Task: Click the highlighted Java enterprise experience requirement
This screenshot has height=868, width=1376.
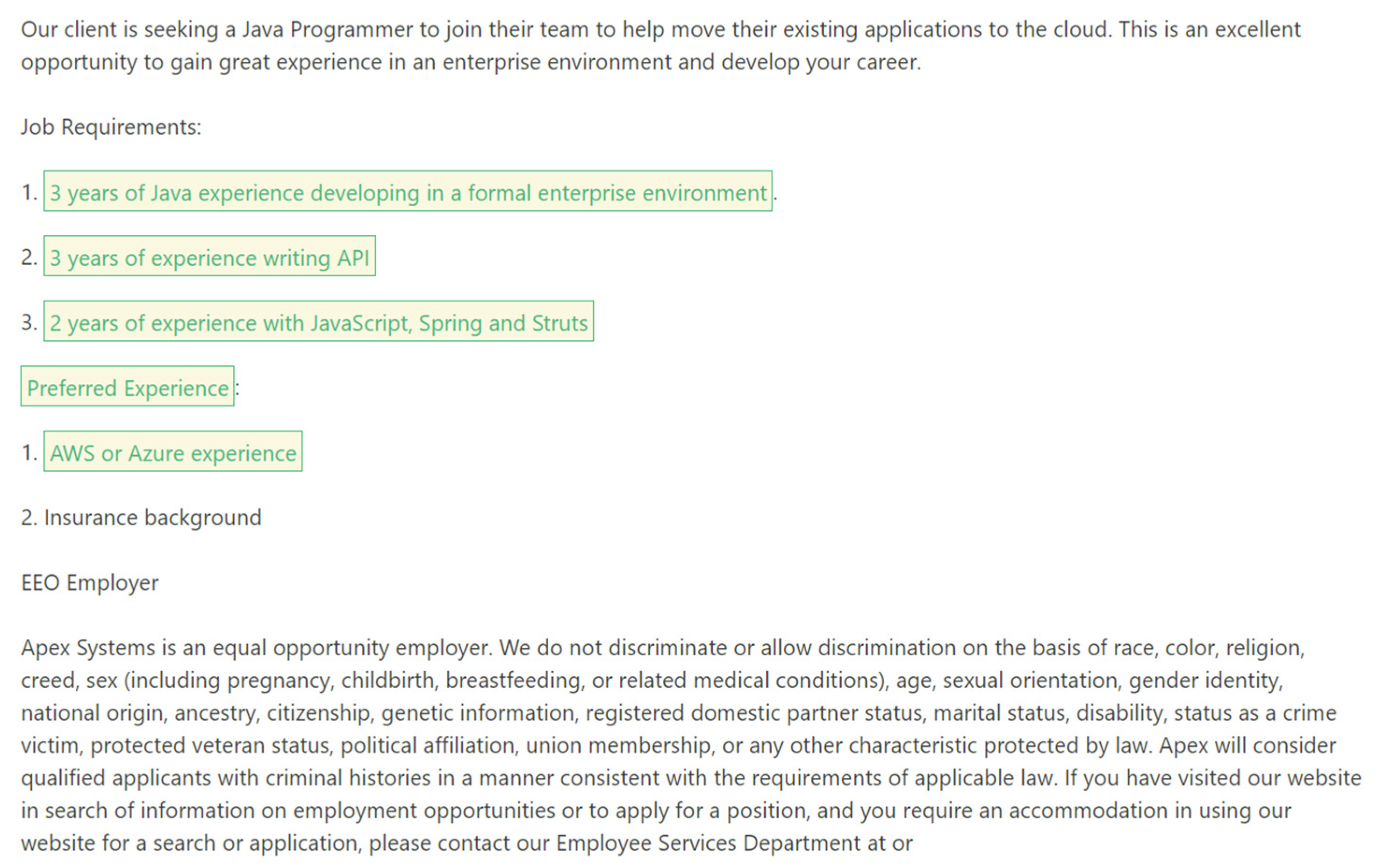Action: tap(408, 193)
